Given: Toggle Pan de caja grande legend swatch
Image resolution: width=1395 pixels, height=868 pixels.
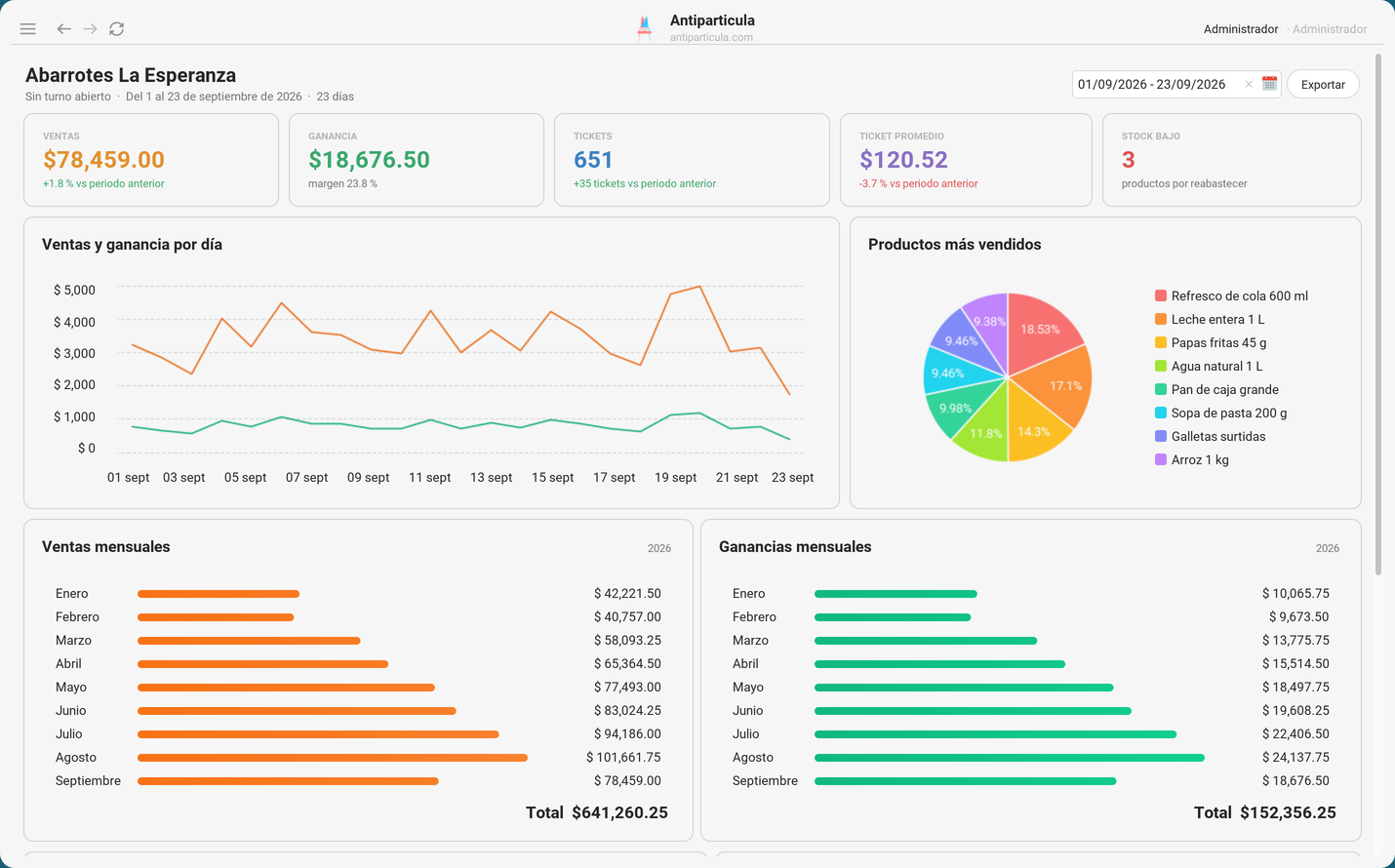Looking at the screenshot, I should coord(1161,389).
